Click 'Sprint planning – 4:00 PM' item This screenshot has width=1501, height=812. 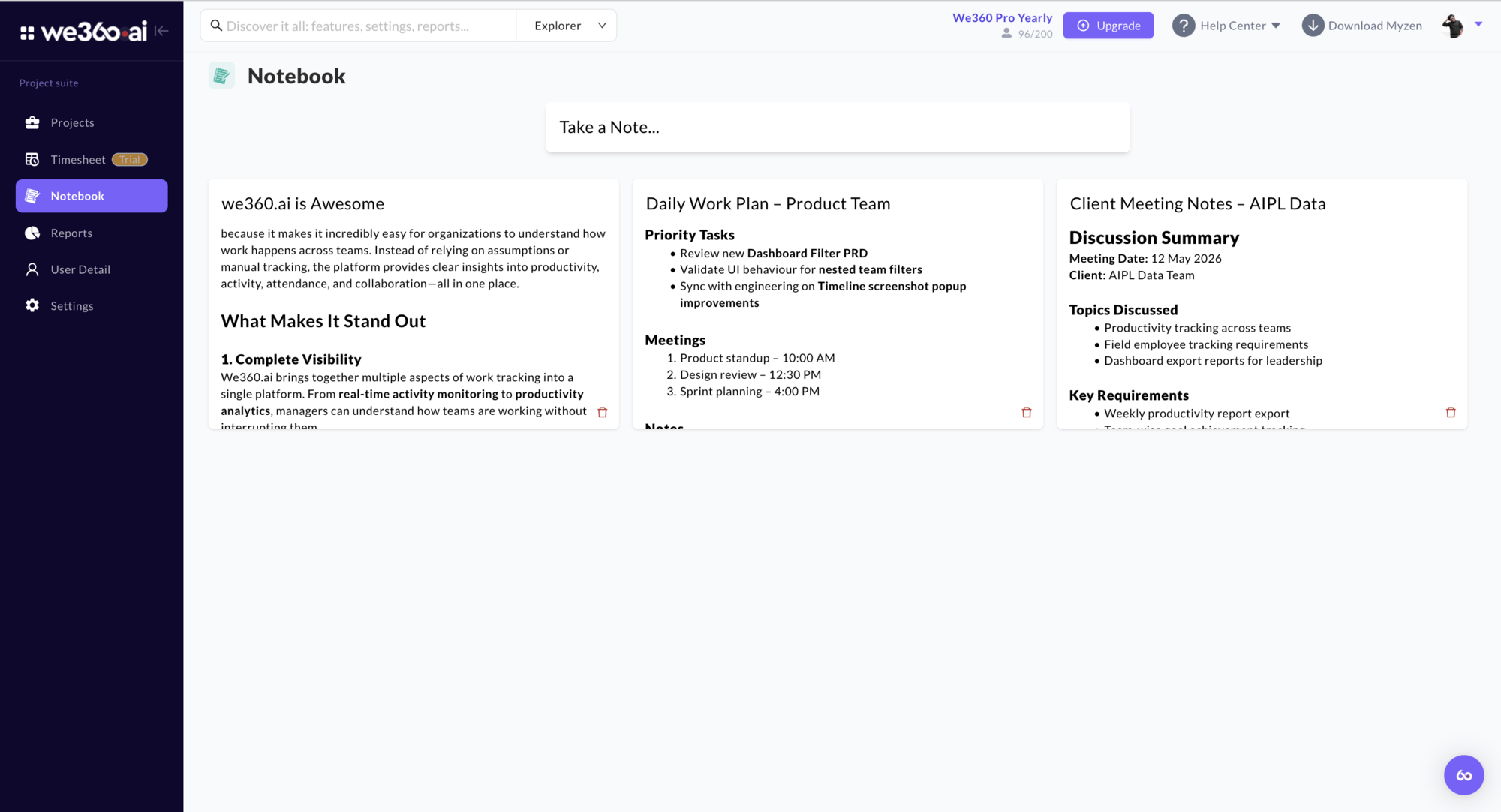pyautogui.click(x=750, y=391)
